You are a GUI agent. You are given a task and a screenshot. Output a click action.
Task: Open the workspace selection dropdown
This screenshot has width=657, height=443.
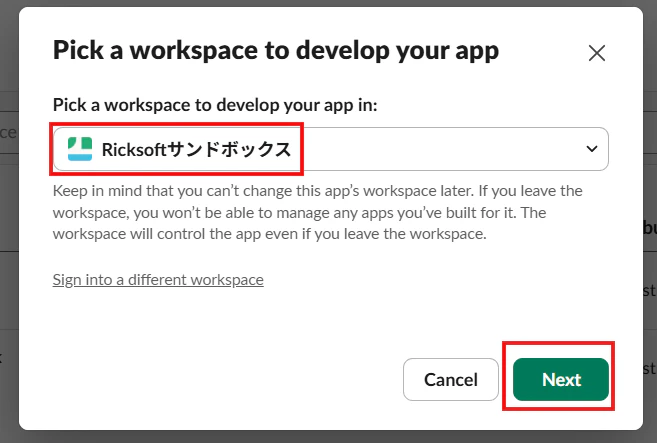(331, 149)
